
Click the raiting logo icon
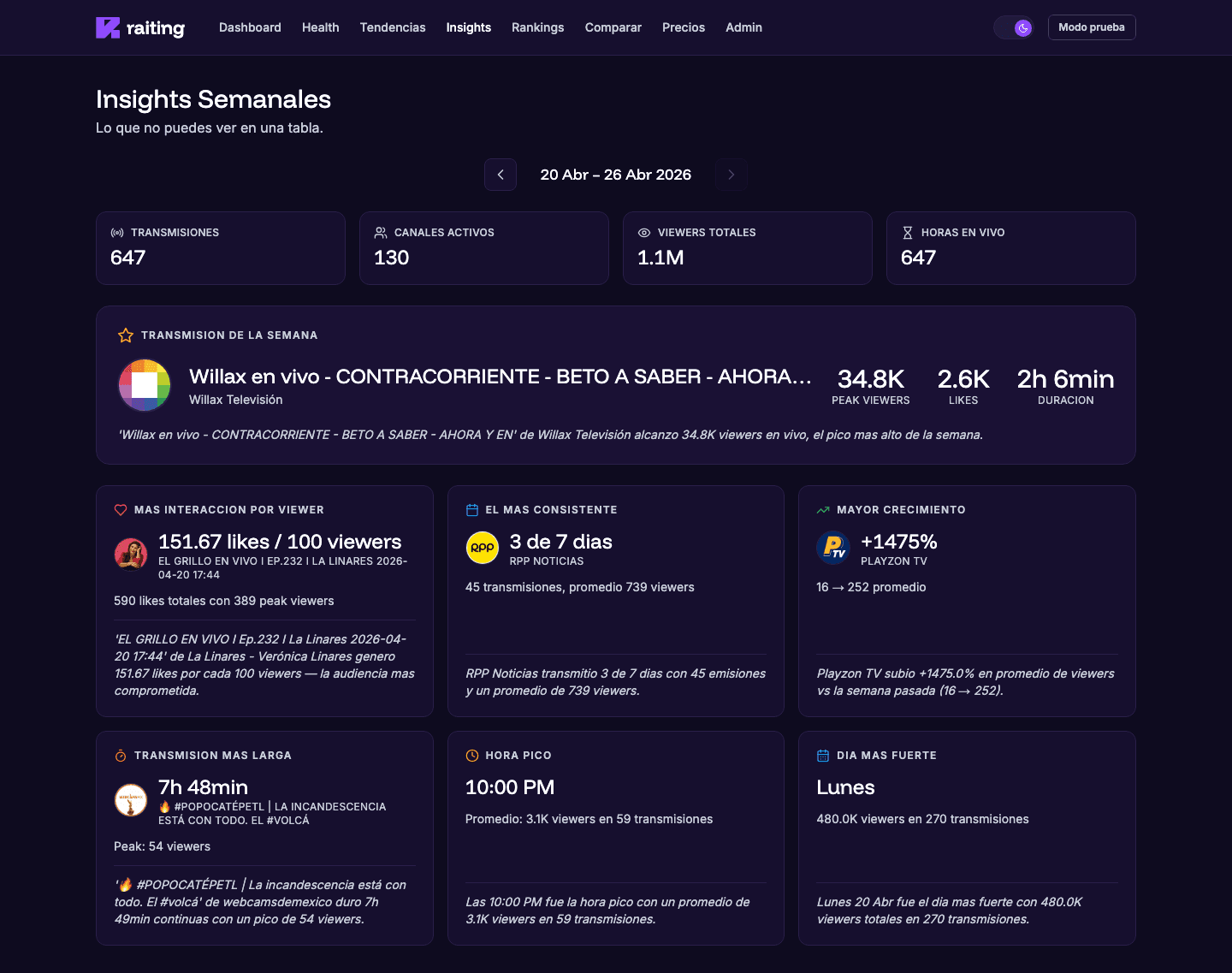click(x=108, y=27)
